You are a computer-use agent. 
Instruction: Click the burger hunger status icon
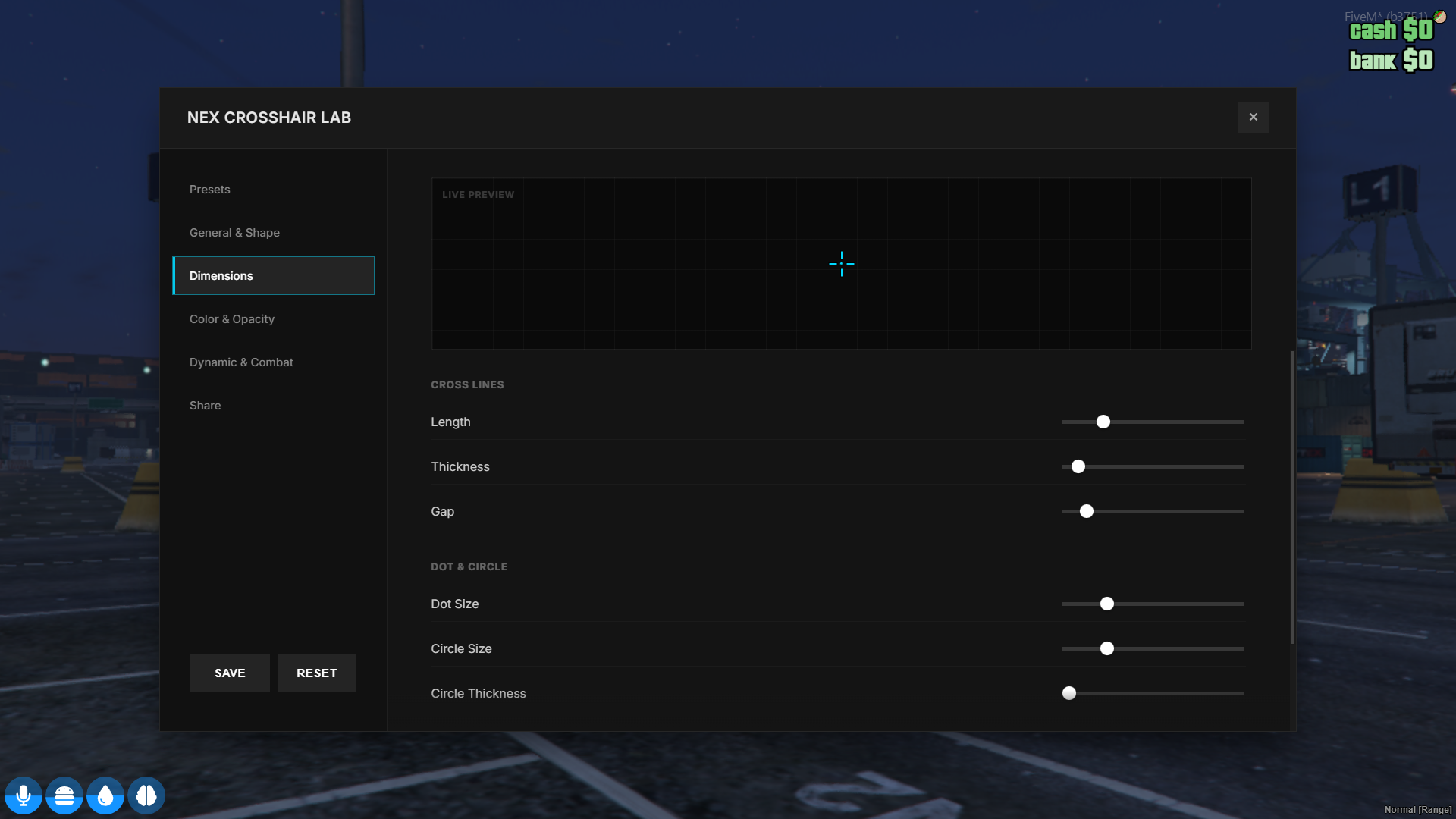[x=64, y=795]
